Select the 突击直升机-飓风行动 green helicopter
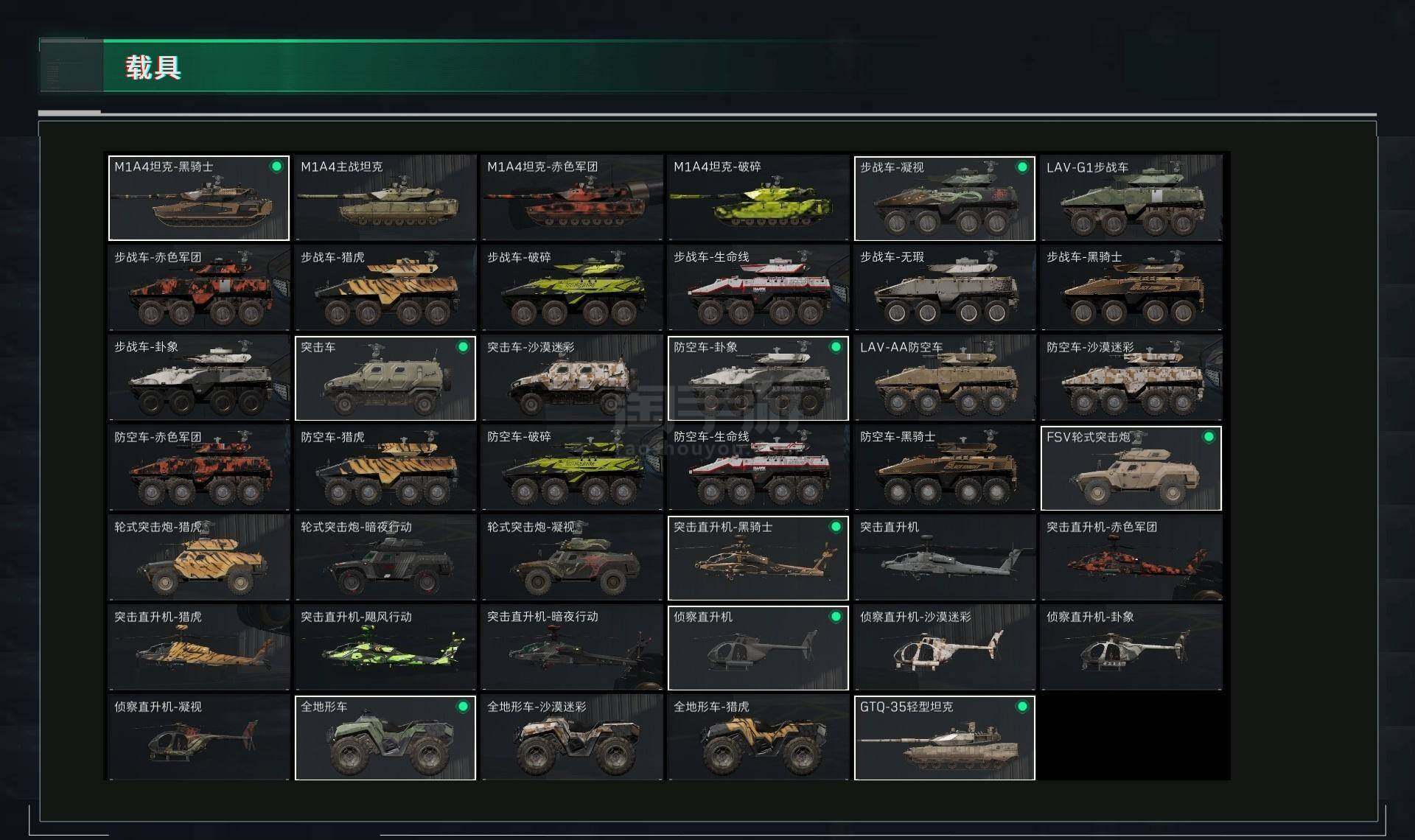 (x=385, y=648)
